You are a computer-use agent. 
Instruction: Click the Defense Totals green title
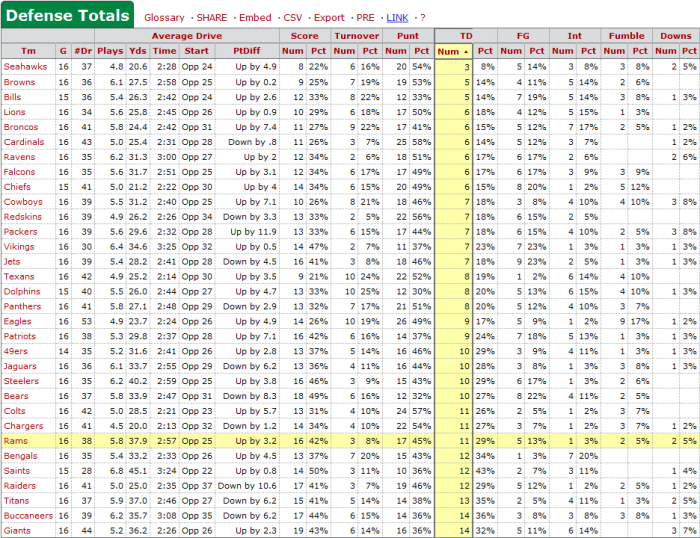pos(67,15)
